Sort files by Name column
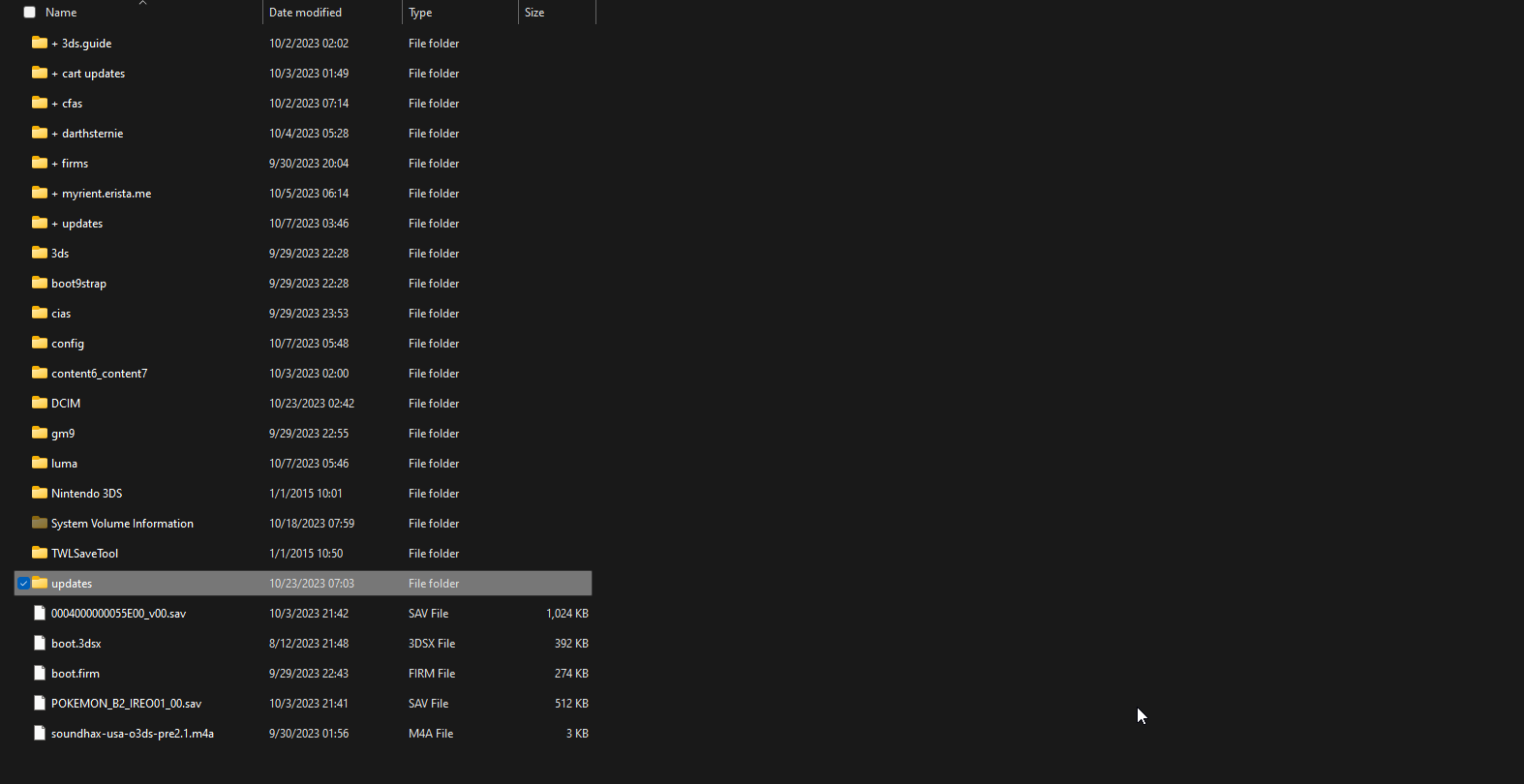 coord(61,13)
